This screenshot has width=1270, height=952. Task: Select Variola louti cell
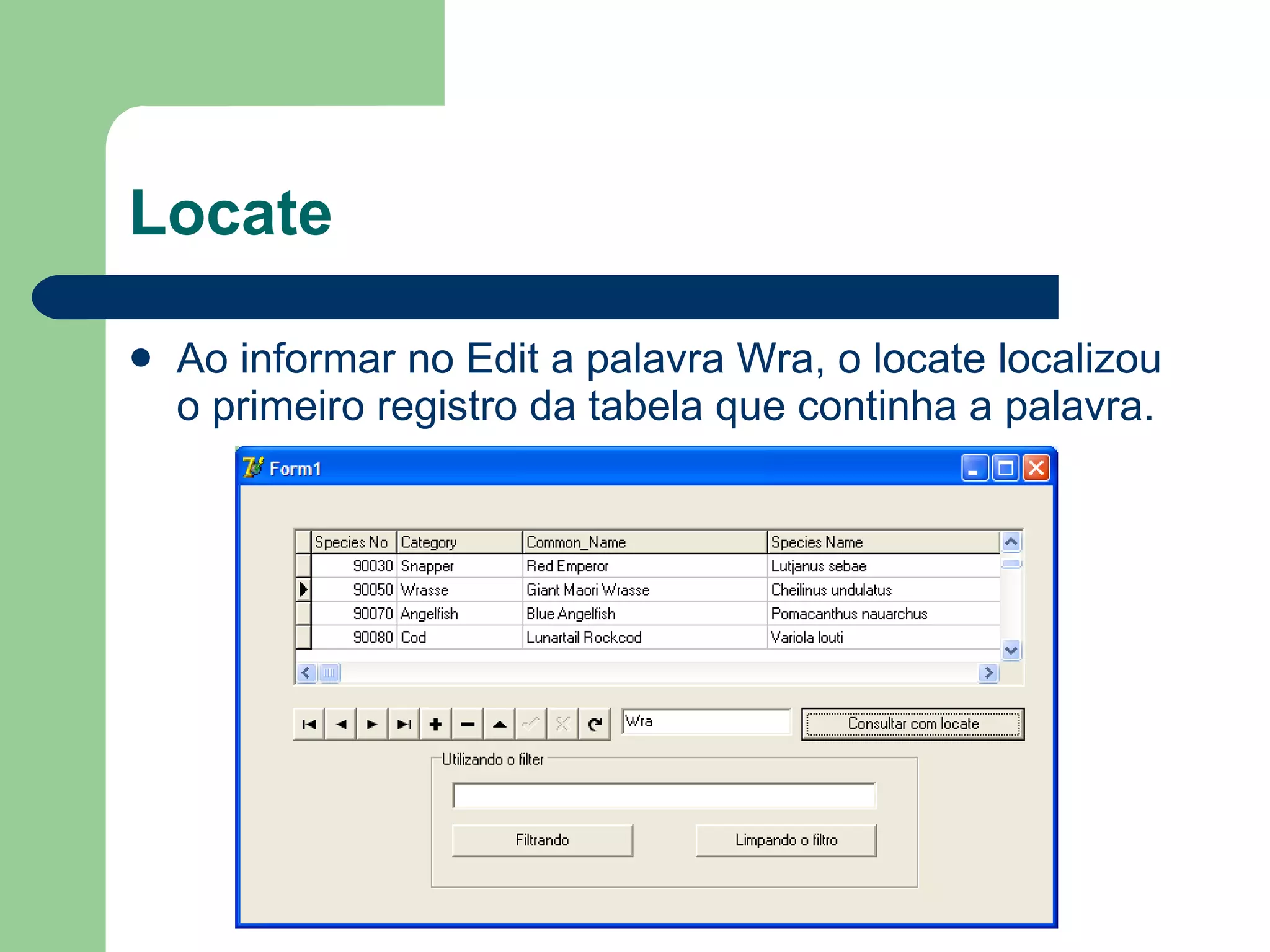(x=884, y=637)
